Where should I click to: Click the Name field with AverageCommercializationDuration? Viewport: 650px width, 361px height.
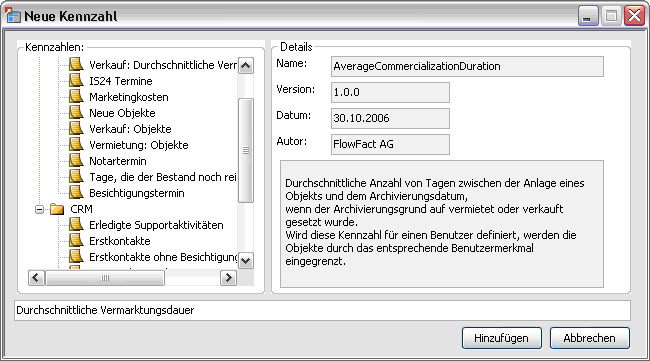(467, 66)
